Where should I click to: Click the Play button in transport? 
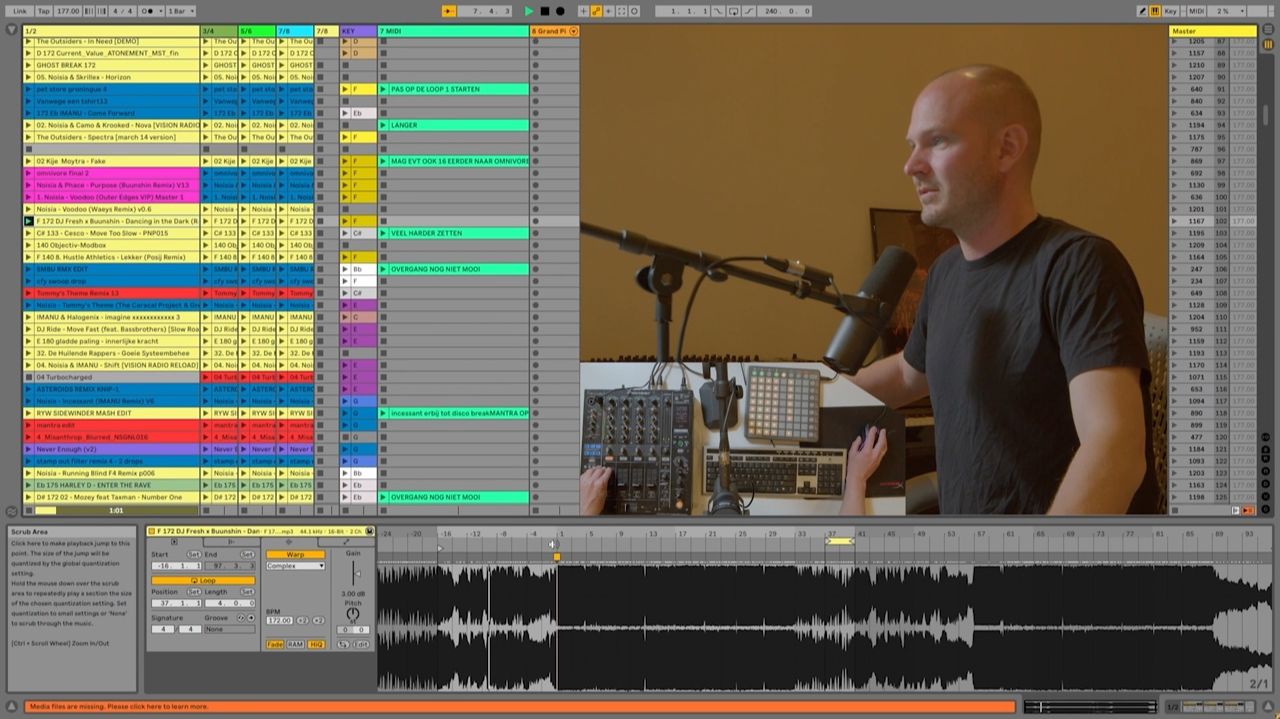529,11
